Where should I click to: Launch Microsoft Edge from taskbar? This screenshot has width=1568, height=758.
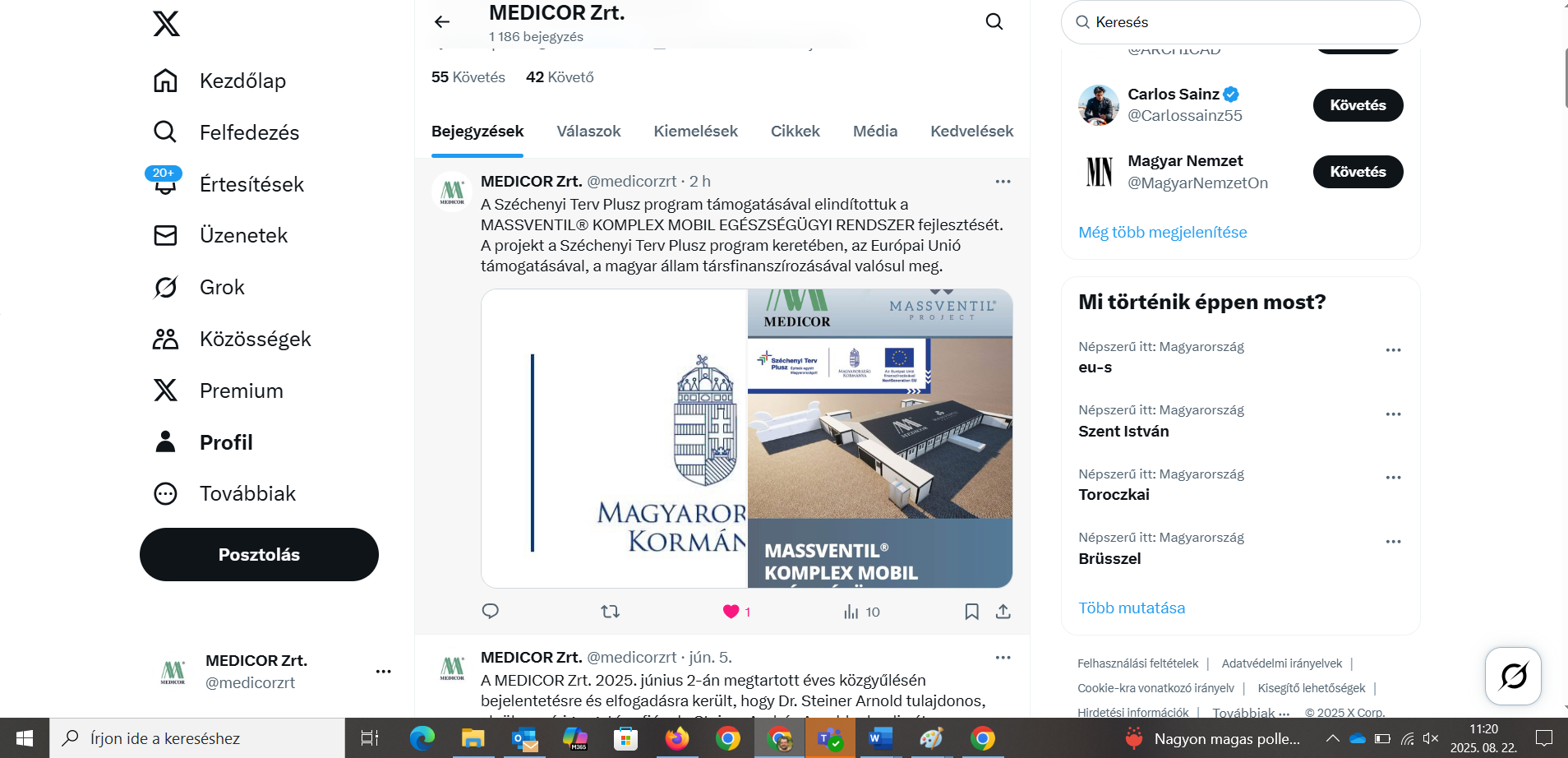pos(422,738)
